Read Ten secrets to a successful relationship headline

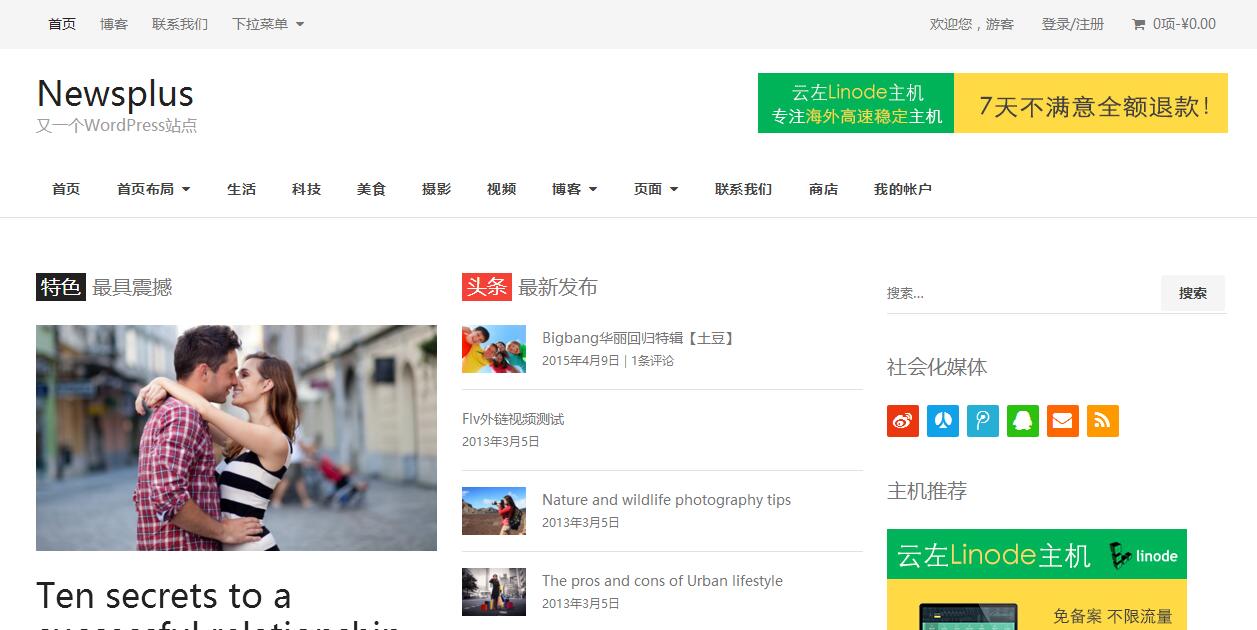click(220, 605)
